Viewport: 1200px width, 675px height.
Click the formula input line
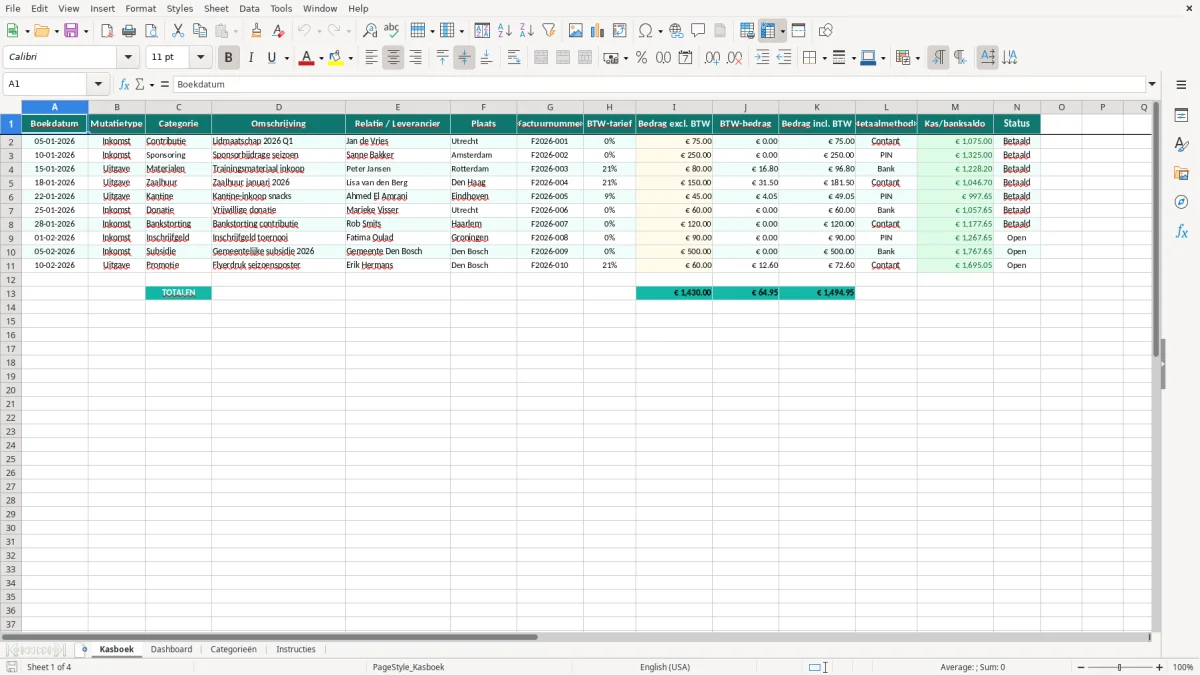pos(658,85)
